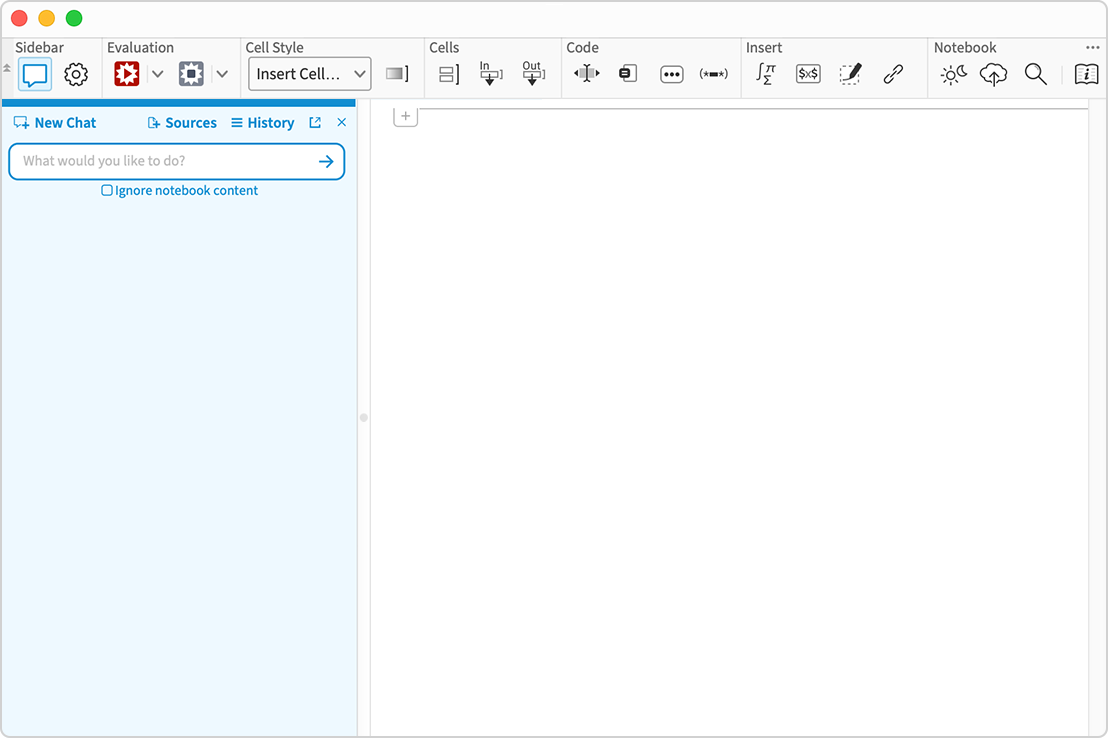1108x738 pixels.
Task: Click the 'What would you like to do?' field
Action: (x=177, y=161)
